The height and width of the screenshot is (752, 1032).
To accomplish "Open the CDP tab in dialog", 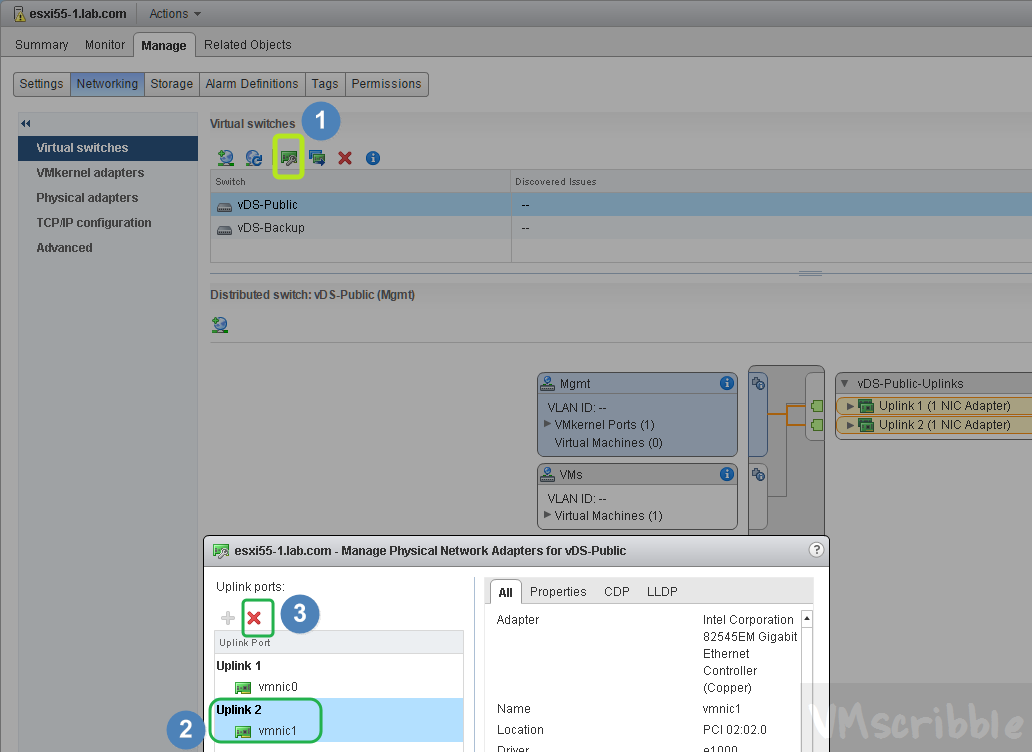I will click(x=617, y=592).
